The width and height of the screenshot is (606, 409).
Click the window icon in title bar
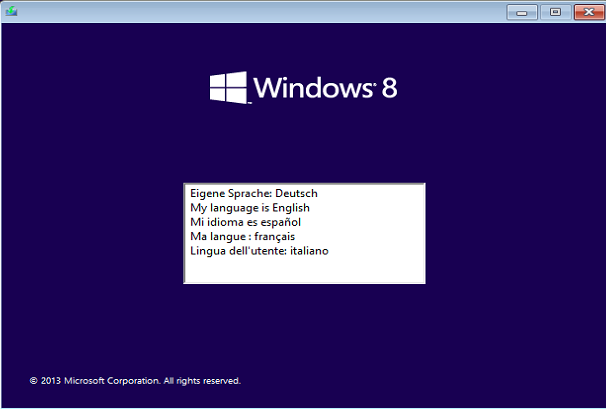tap(11, 11)
